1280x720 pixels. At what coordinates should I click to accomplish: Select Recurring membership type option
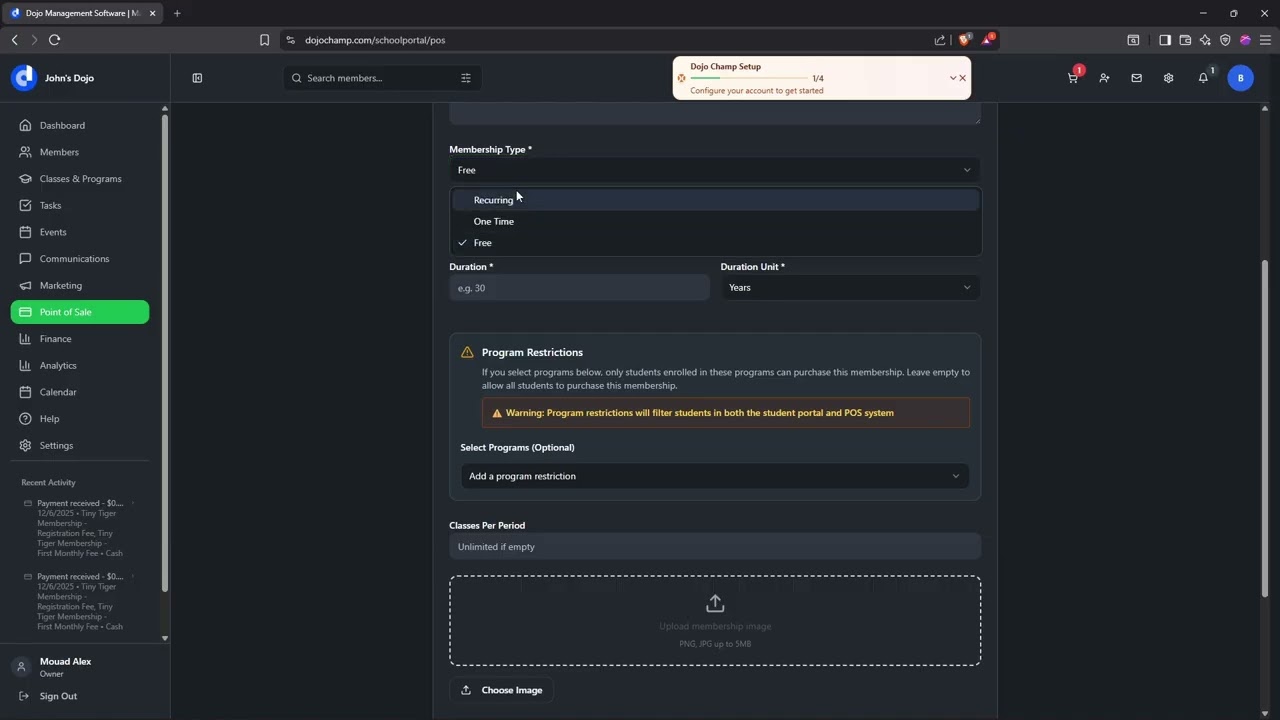[715, 200]
